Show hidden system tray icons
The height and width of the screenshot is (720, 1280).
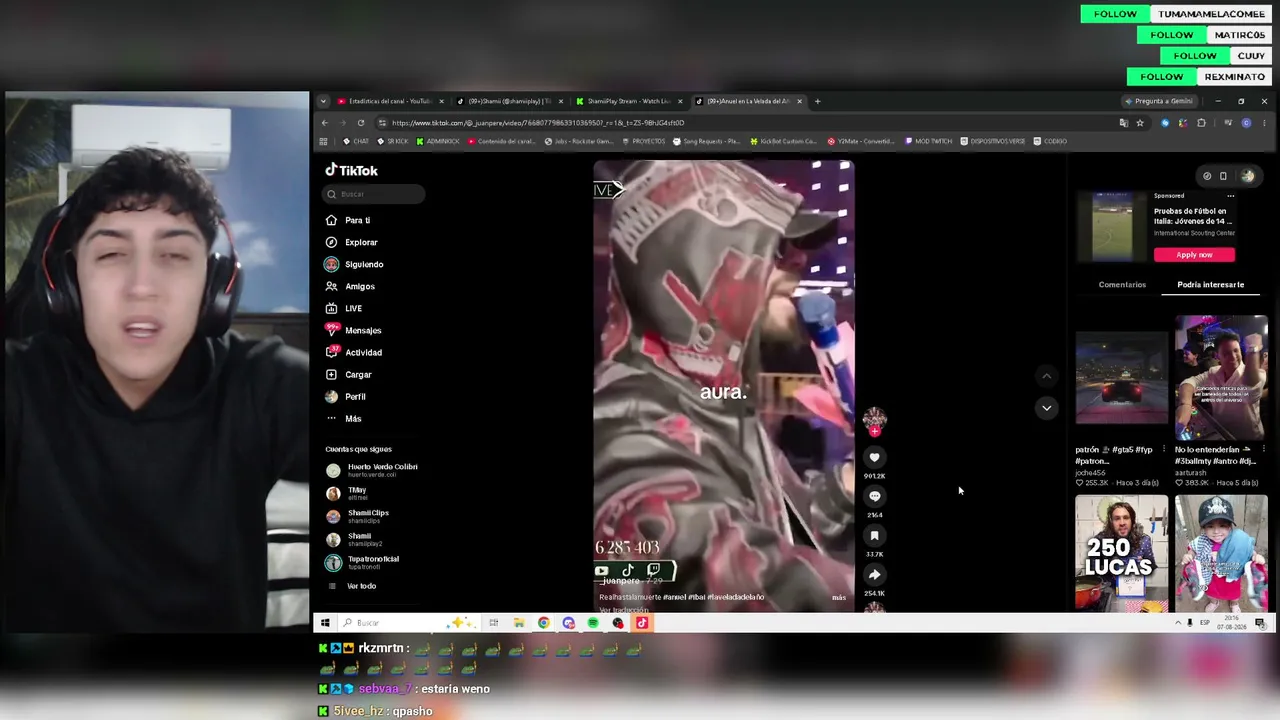pyautogui.click(x=1177, y=623)
